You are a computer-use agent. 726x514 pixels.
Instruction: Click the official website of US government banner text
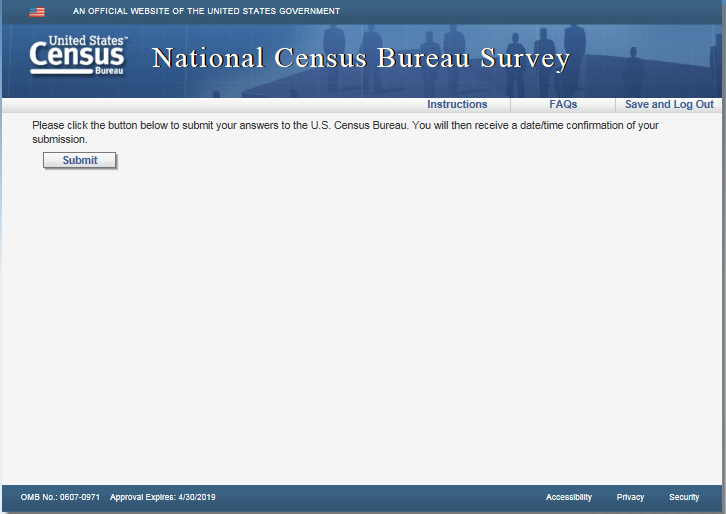click(207, 11)
